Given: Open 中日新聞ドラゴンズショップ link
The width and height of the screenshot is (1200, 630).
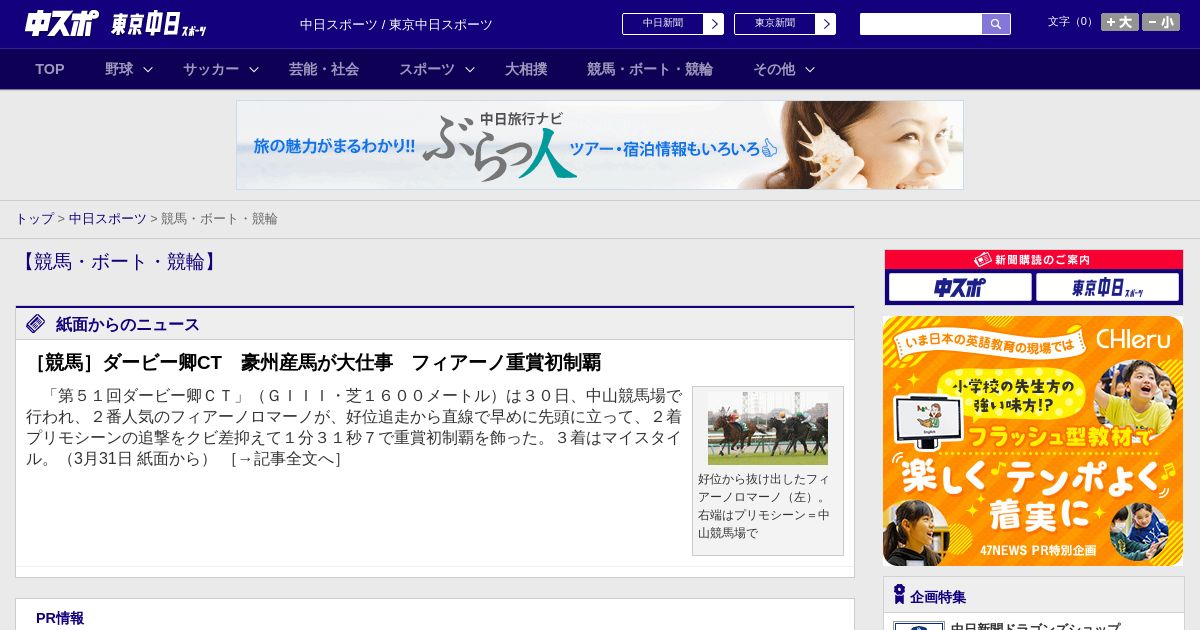Looking at the screenshot, I should click(x=1035, y=625).
